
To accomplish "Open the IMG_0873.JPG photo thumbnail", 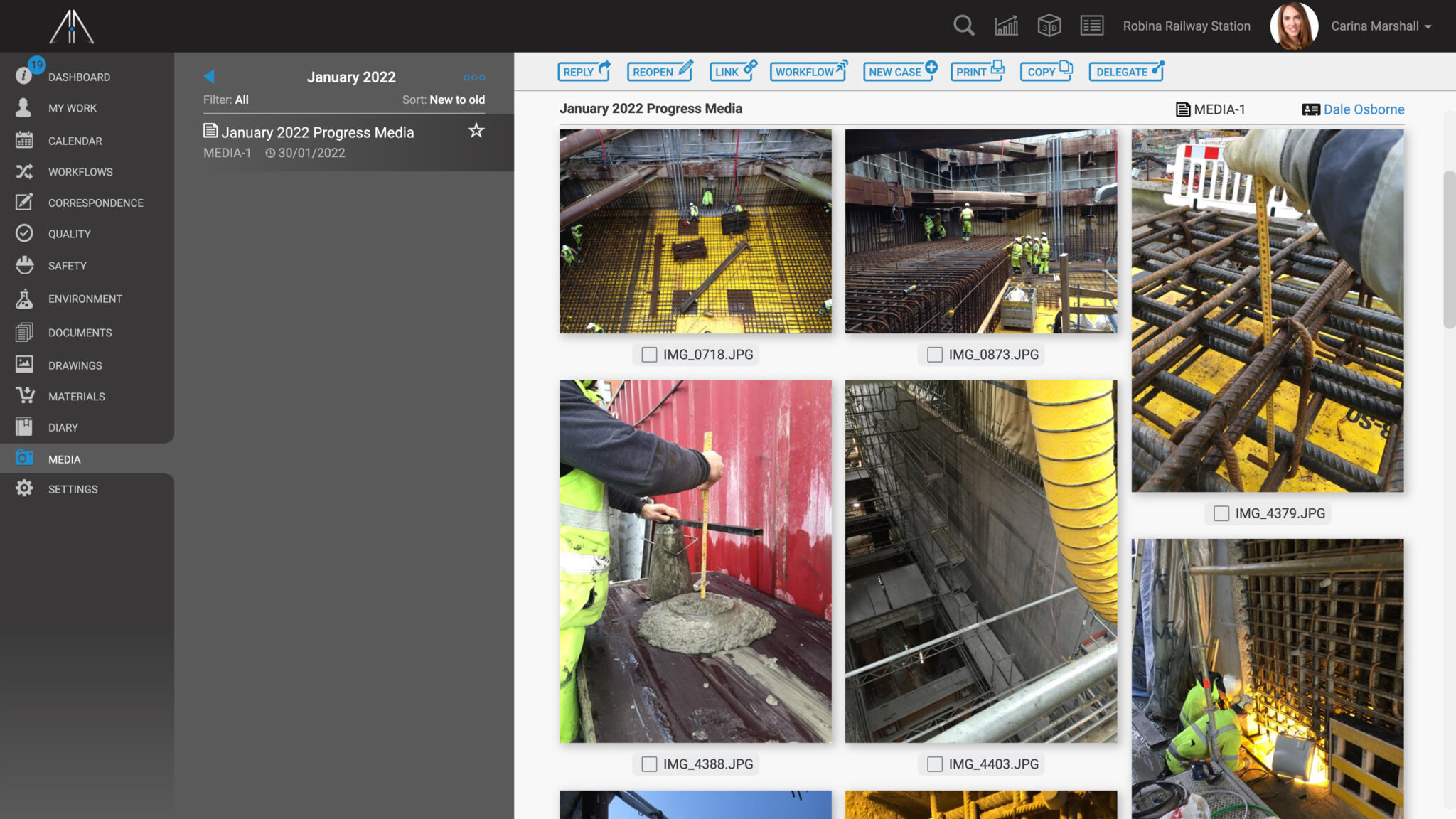I will 981,231.
